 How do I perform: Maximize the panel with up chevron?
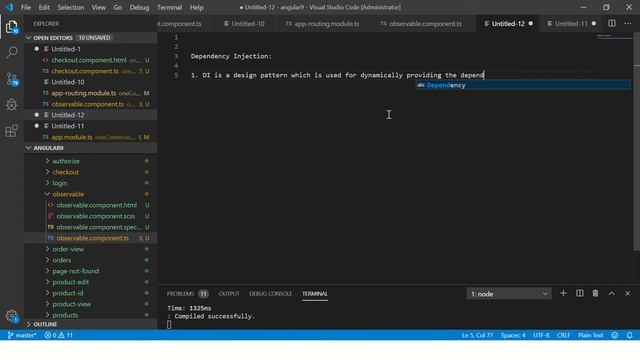click(611, 293)
